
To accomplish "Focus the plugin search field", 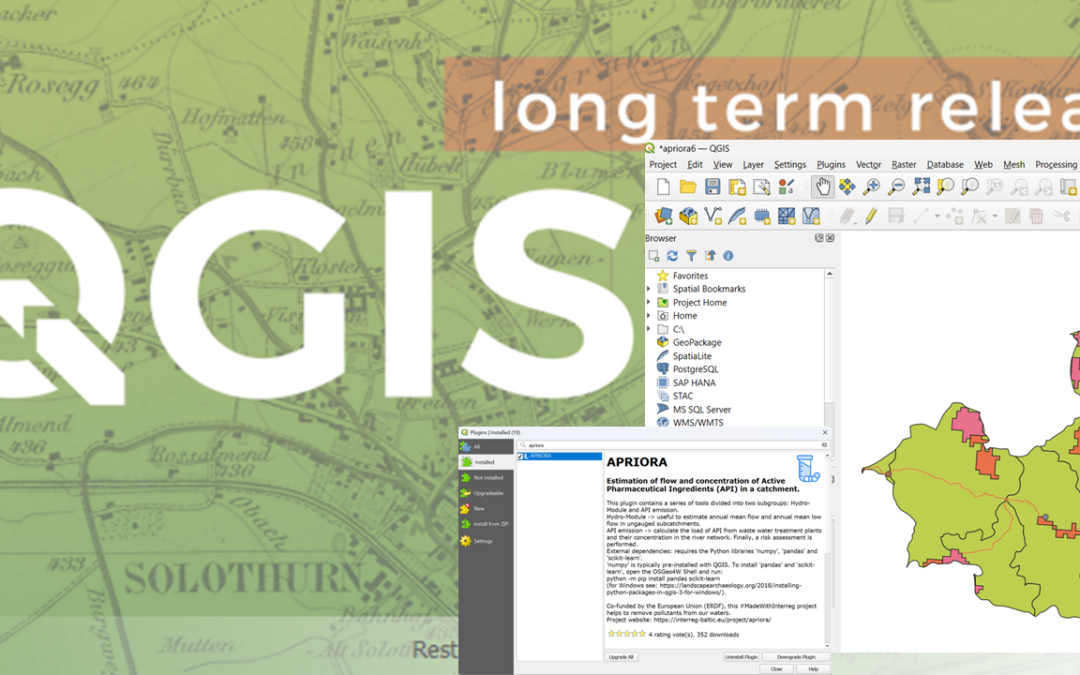I will (x=673, y=445).
